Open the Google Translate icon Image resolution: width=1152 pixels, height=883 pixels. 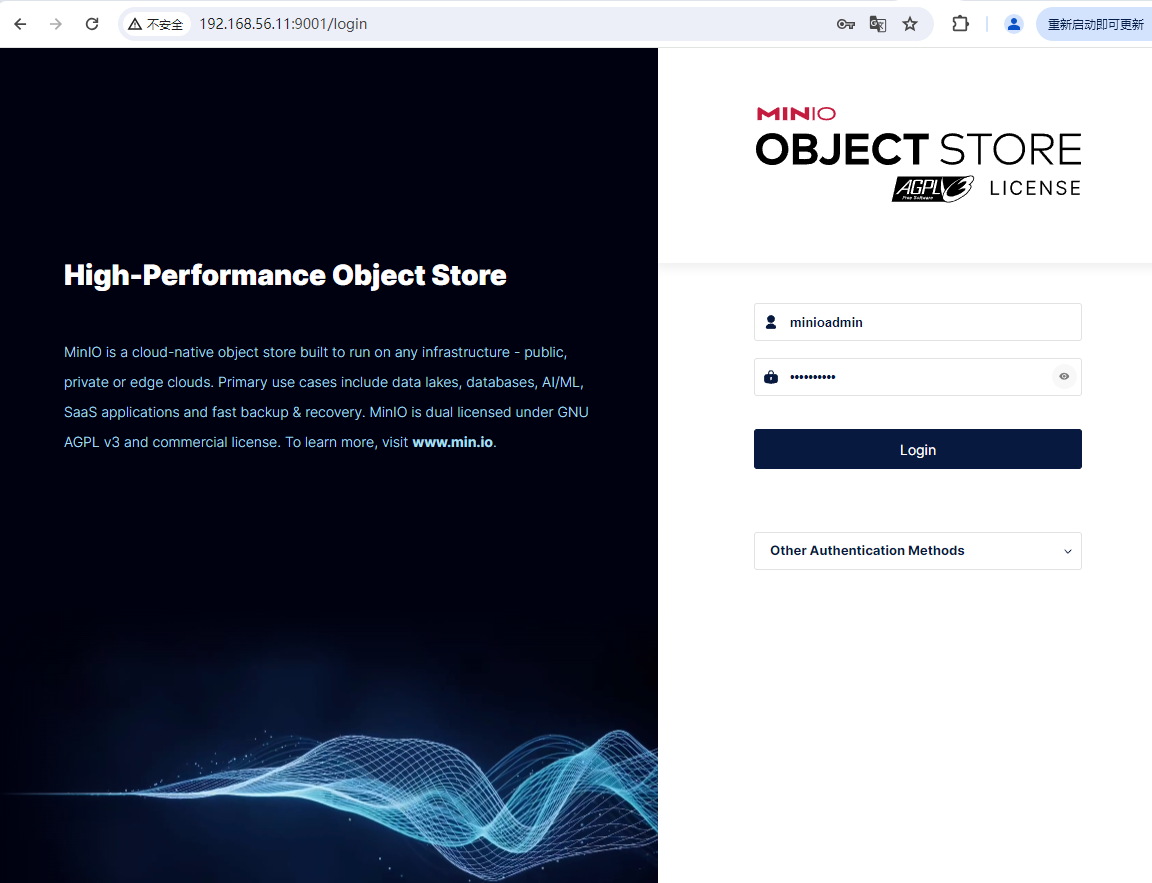tap(878, 23)
